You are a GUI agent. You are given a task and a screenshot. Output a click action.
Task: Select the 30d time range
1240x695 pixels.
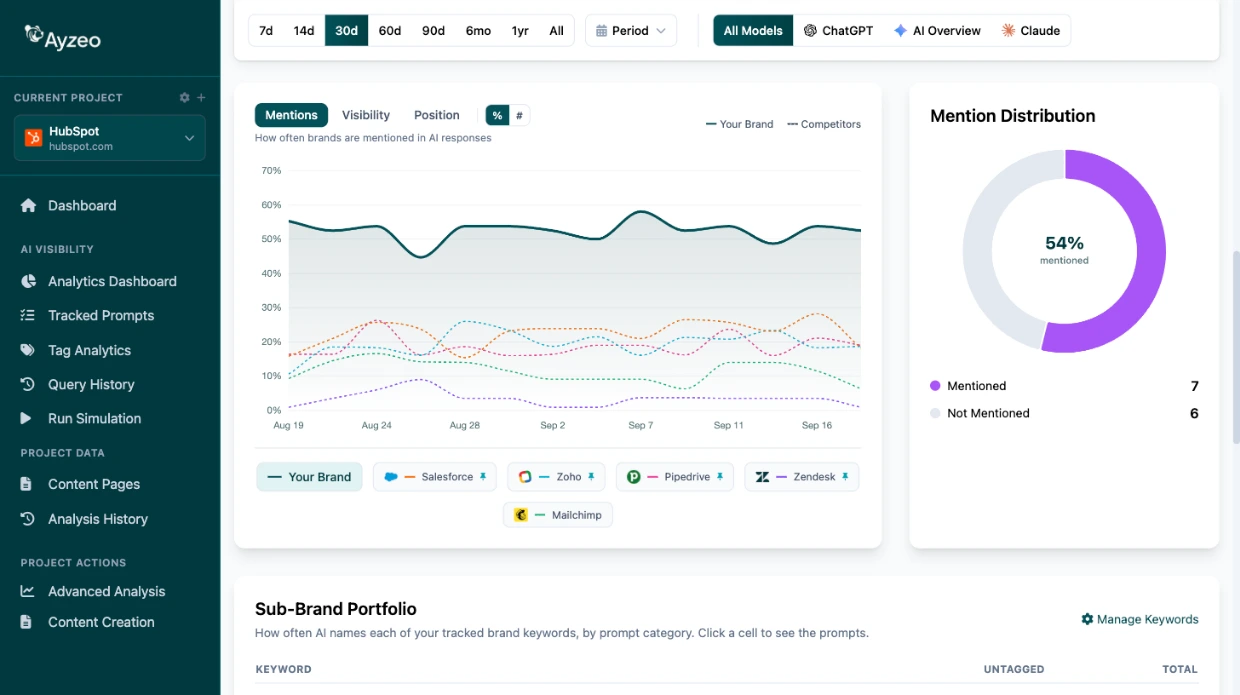coord(346,30)
